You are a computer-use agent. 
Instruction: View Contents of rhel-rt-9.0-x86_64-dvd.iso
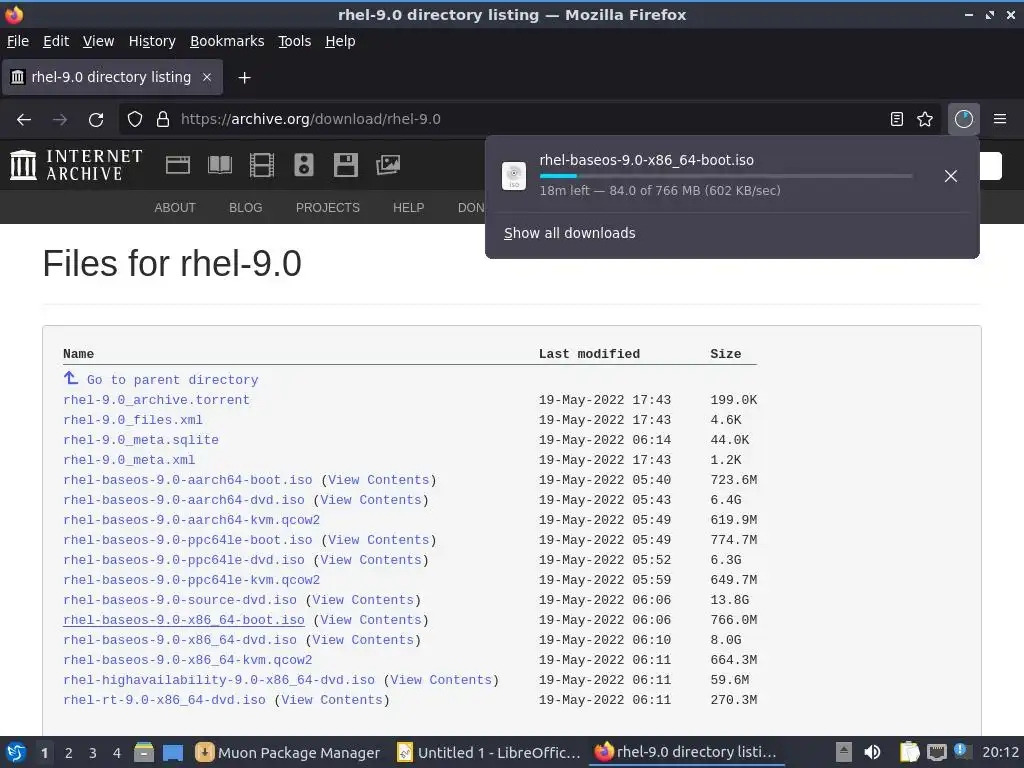[331, 700]
